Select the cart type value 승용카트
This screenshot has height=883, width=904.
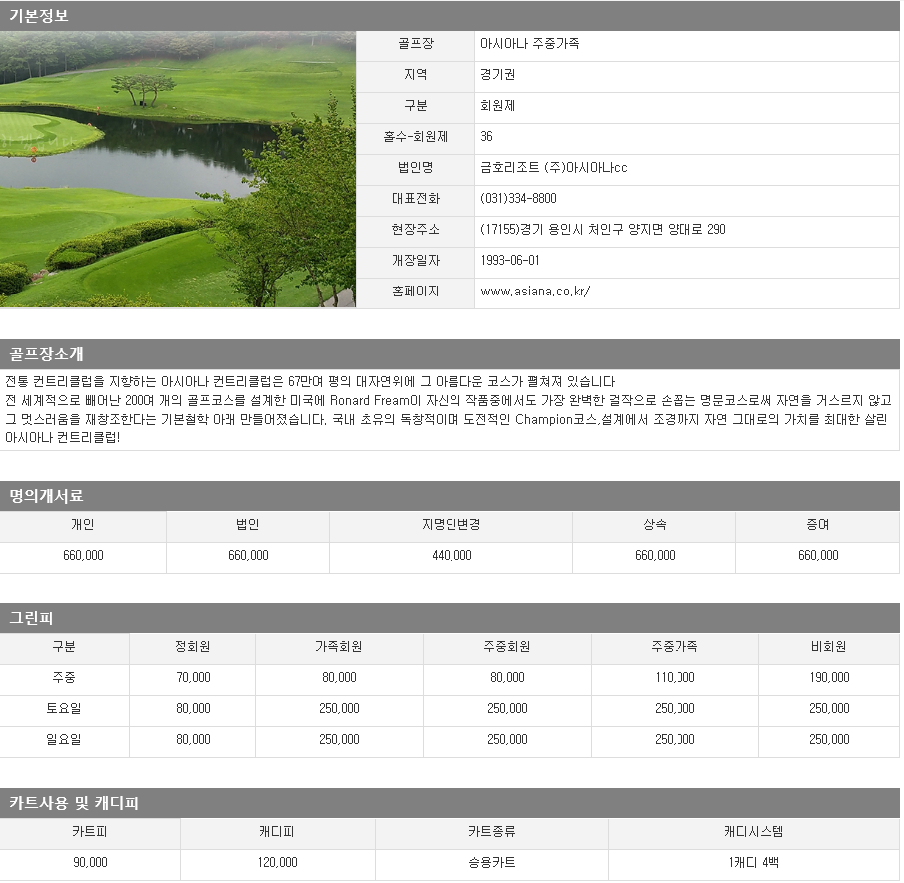[491, 863]
